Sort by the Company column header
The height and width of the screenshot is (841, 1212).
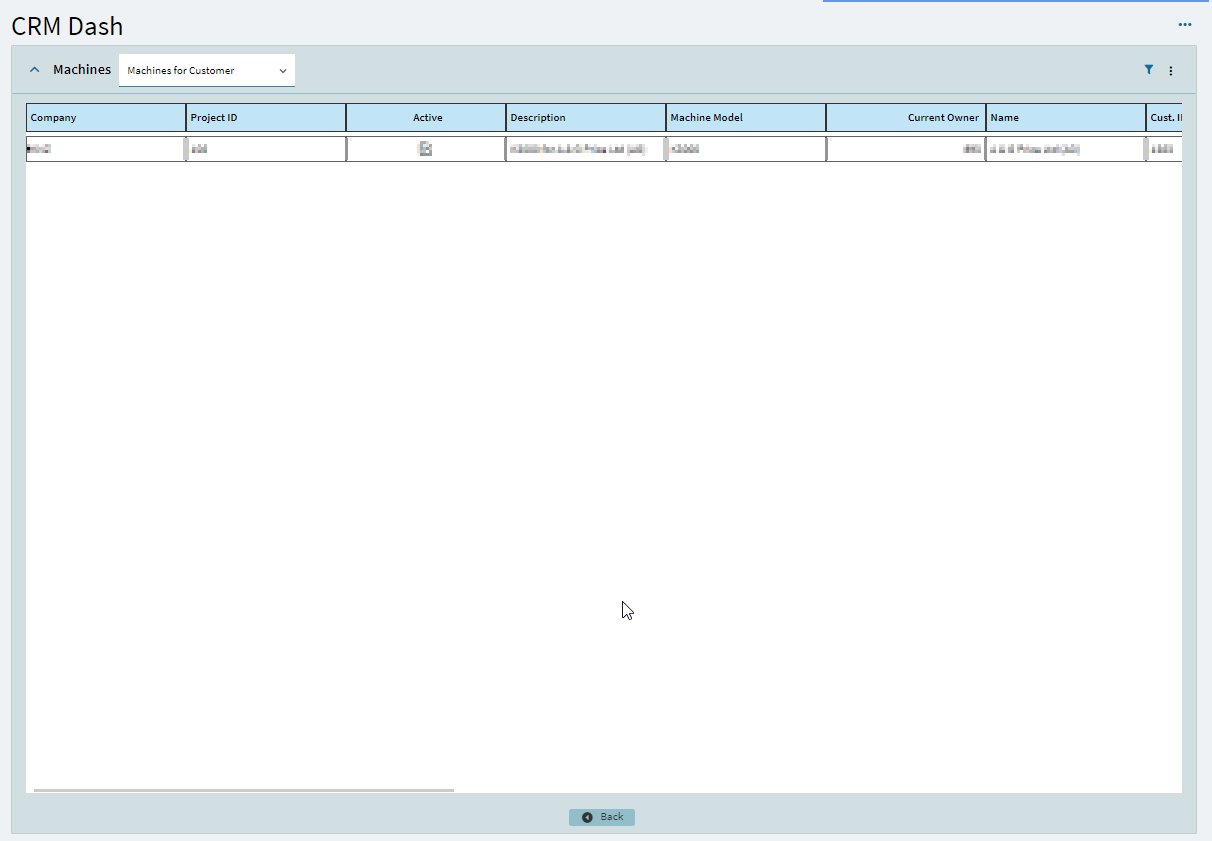(106, 118)
